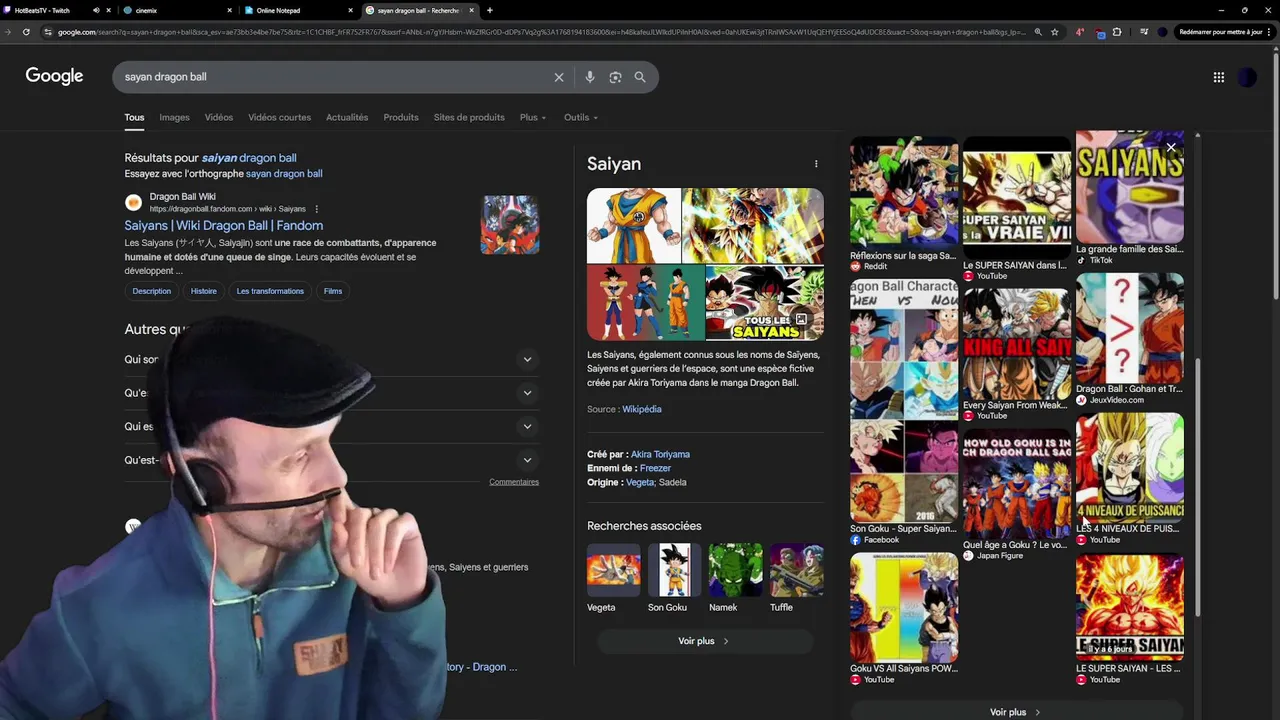Open the Akira Toriyama link
1280x720 pixels.
click(660, 454)
